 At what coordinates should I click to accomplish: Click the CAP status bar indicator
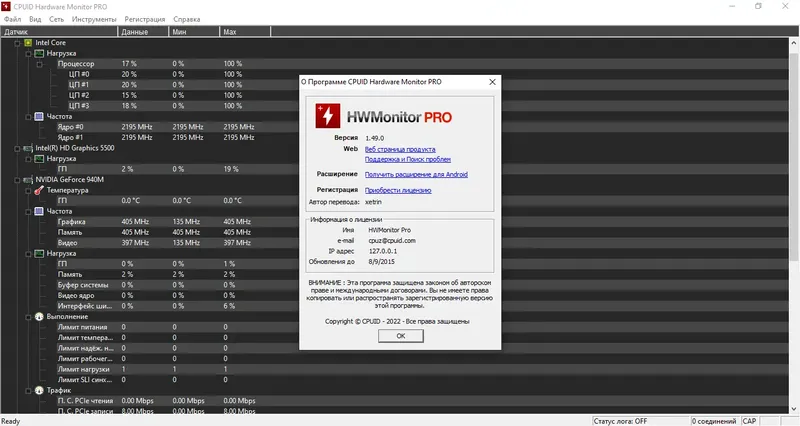(749, 421)
